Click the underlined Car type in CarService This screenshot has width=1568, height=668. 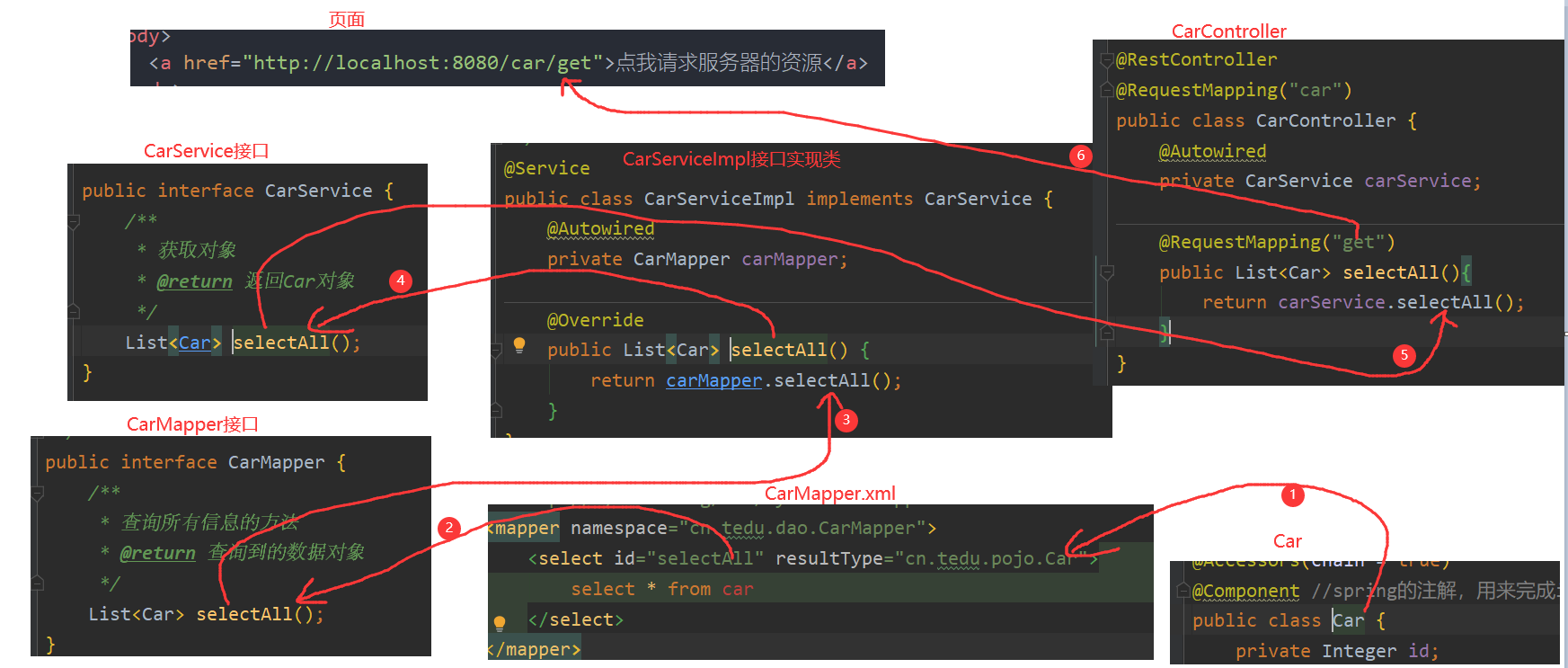[x=194, y=343]
